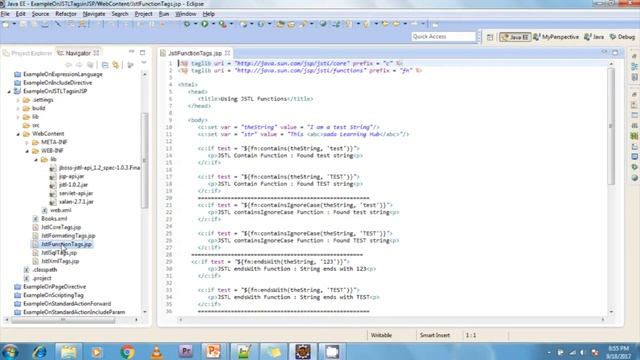640x360 pixels.
Task: Open Adobe Premiere from the taskbar
Action: pos(186,352)
